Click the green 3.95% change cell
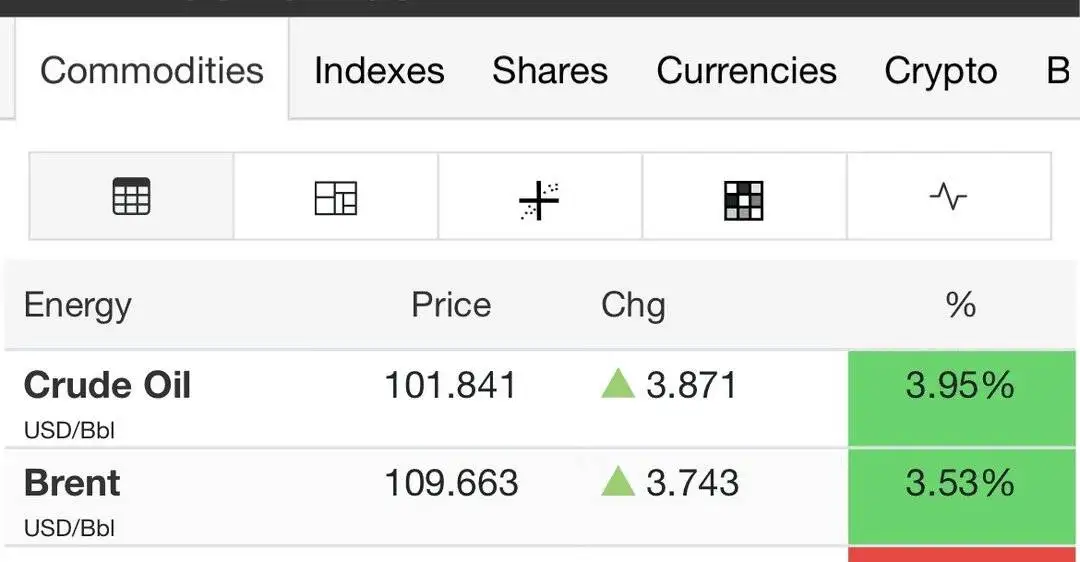The height and width of the screenshot is (562, 1080). pos(962,399)
